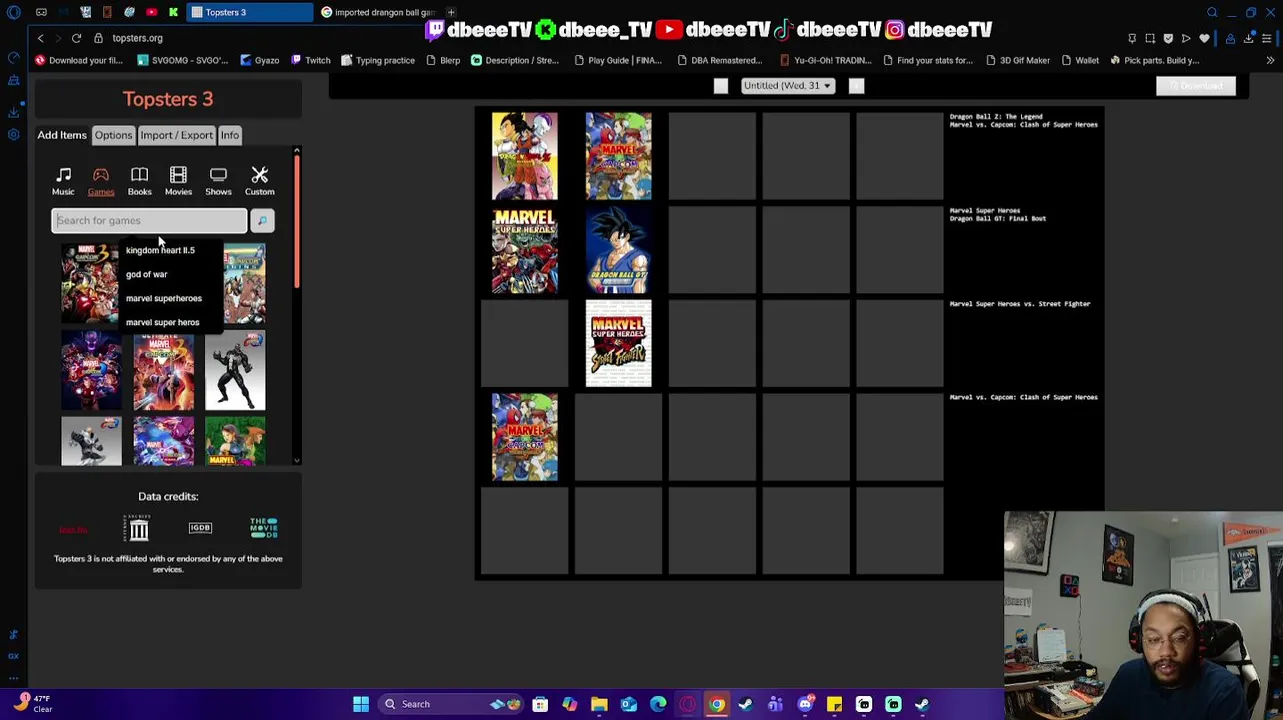Click the first-row Marvel vs Capcom cover
The width and height of the screenshot is (1283, 720).
pos(618,156)
